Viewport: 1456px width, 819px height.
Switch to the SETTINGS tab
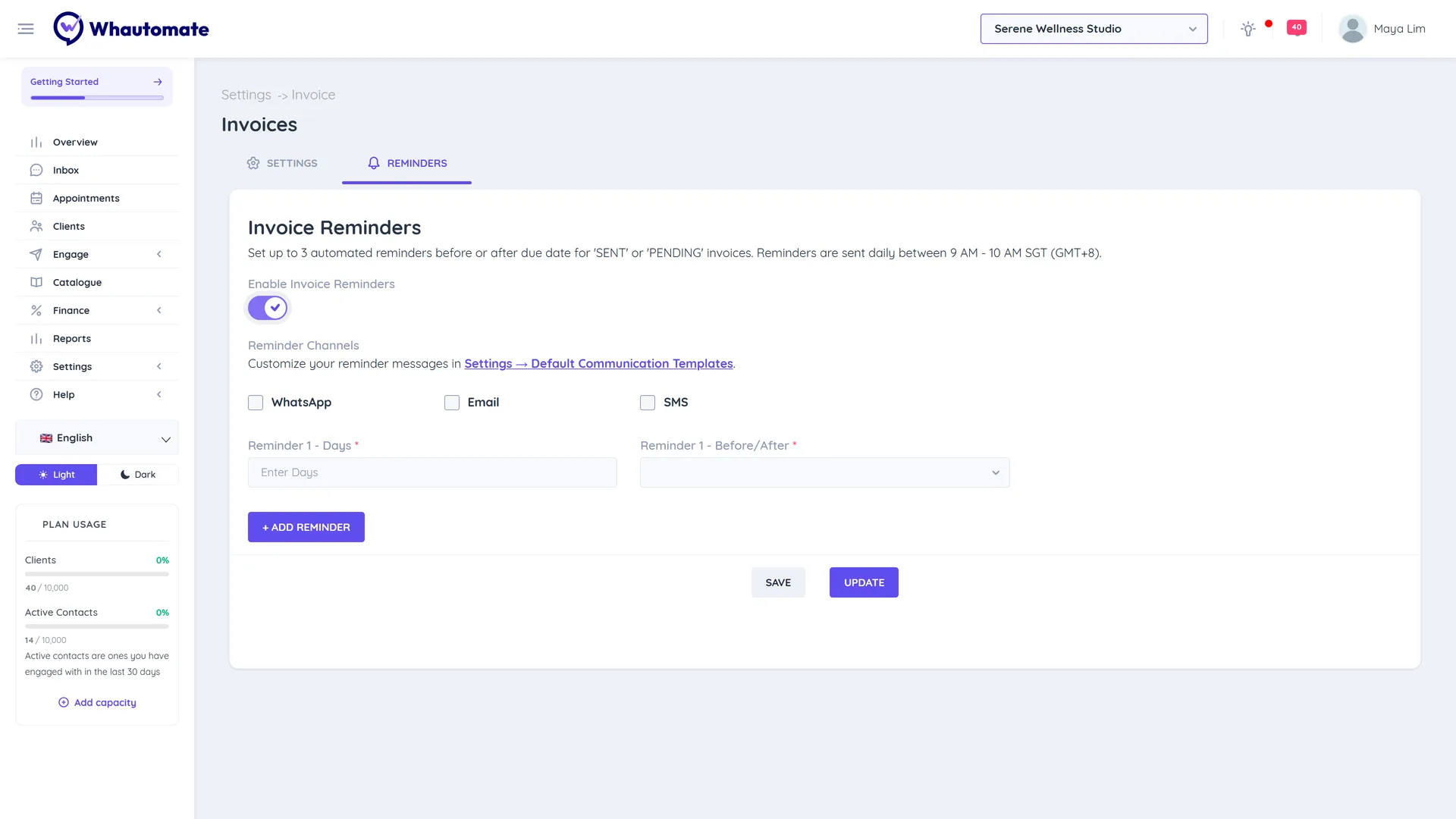282,163
